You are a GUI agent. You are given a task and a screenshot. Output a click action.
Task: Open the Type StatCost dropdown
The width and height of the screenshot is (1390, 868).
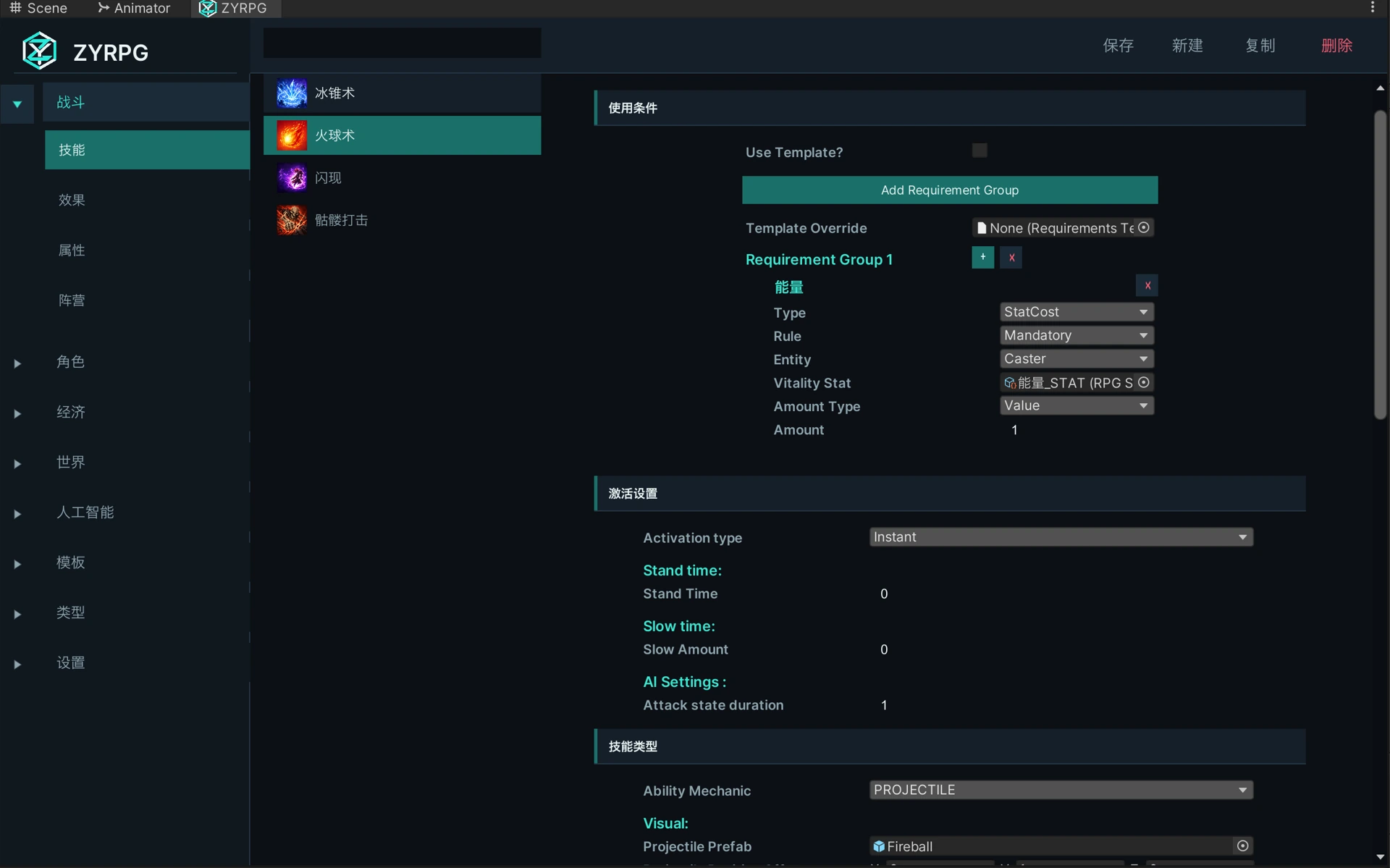tap(1077, 312)
